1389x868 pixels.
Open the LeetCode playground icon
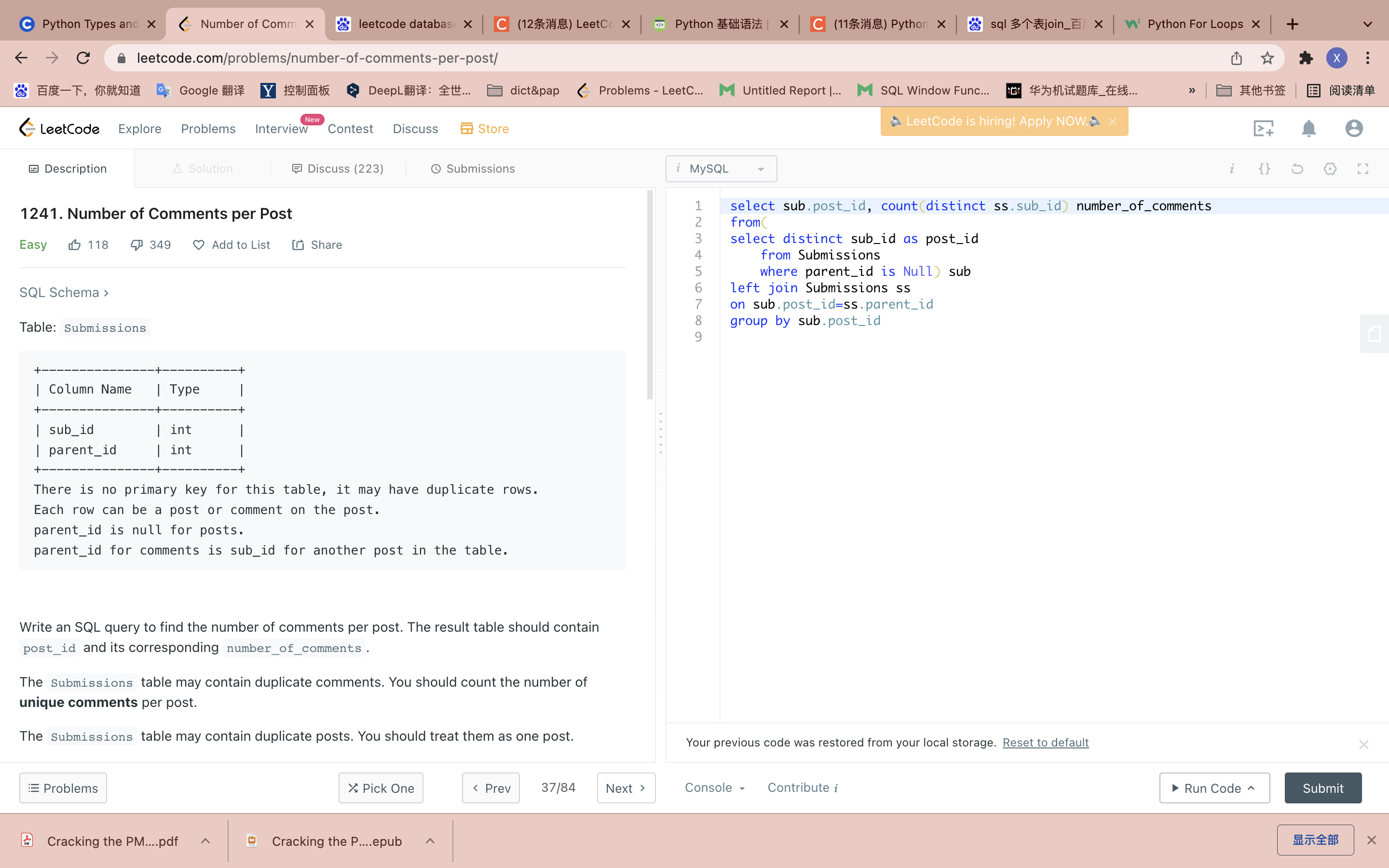1263,129
